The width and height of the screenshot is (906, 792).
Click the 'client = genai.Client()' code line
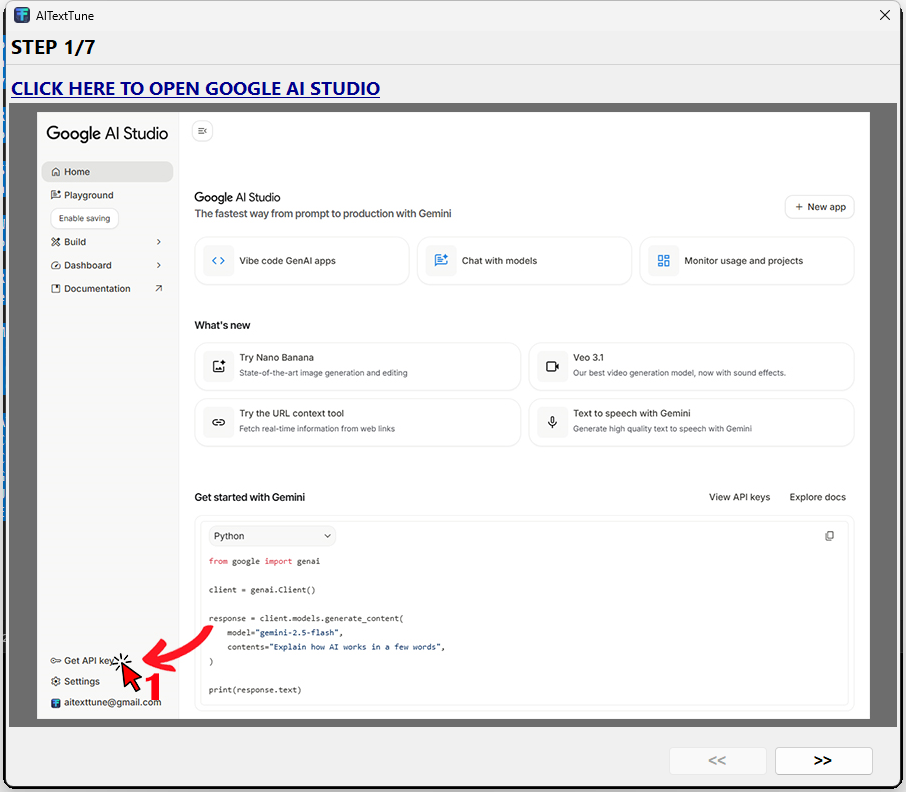pos(262,590)
